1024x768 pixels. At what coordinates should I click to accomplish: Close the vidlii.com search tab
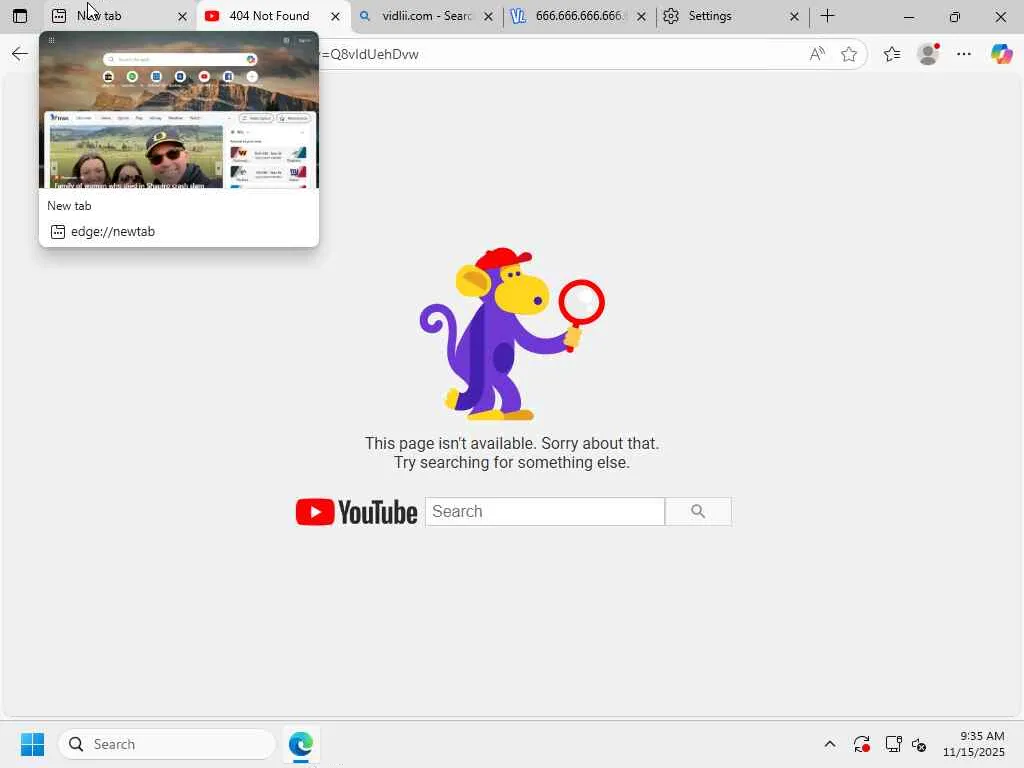coord(488,17)
